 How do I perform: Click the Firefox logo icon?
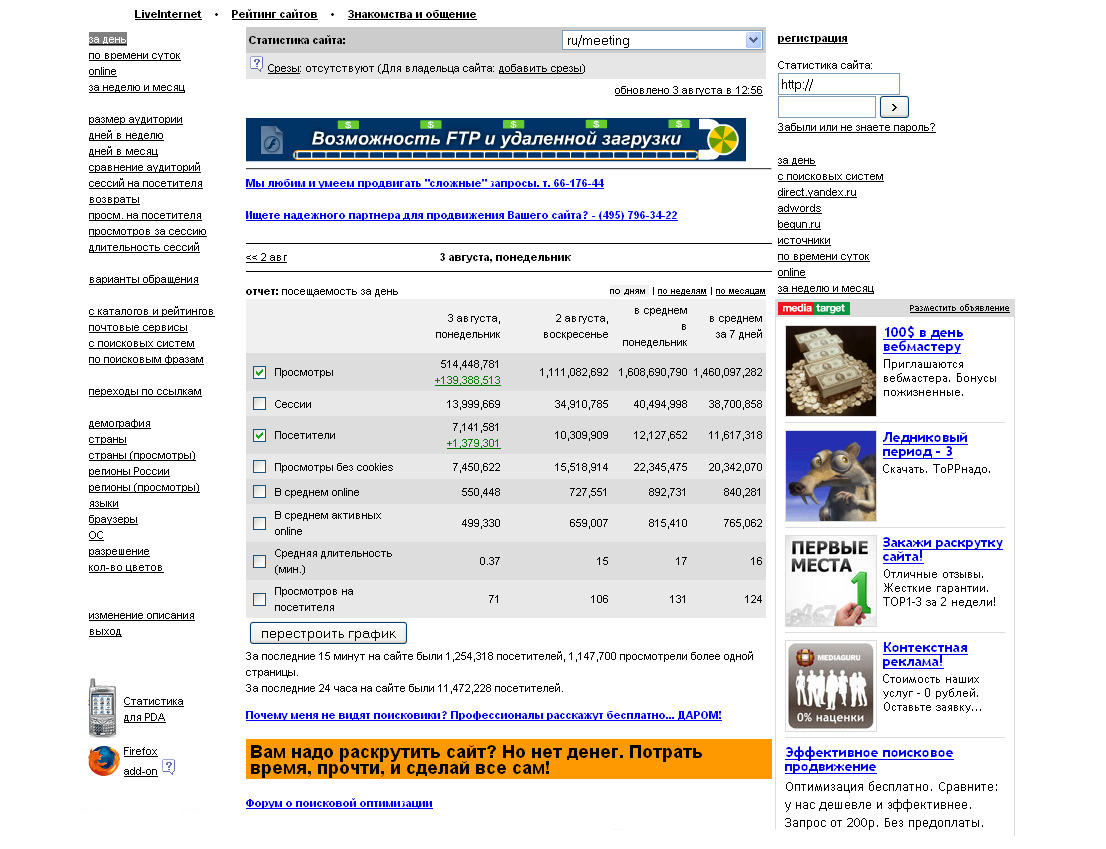coord(104,762)
